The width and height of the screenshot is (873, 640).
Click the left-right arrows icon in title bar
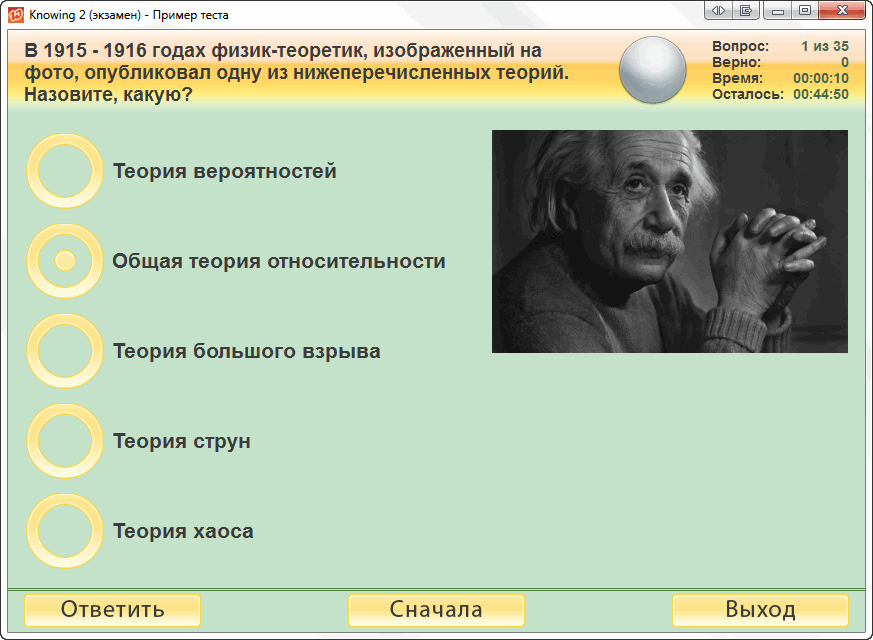click(x=718, y=11)
